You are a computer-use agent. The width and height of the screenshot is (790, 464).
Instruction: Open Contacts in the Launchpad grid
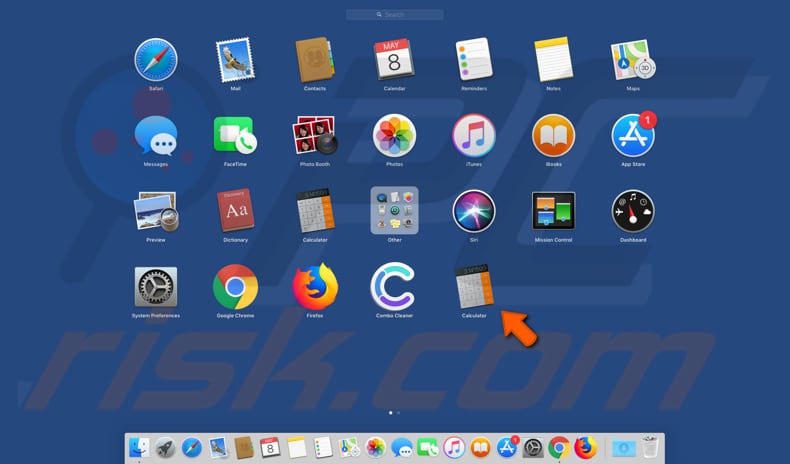tap(315, 59)
